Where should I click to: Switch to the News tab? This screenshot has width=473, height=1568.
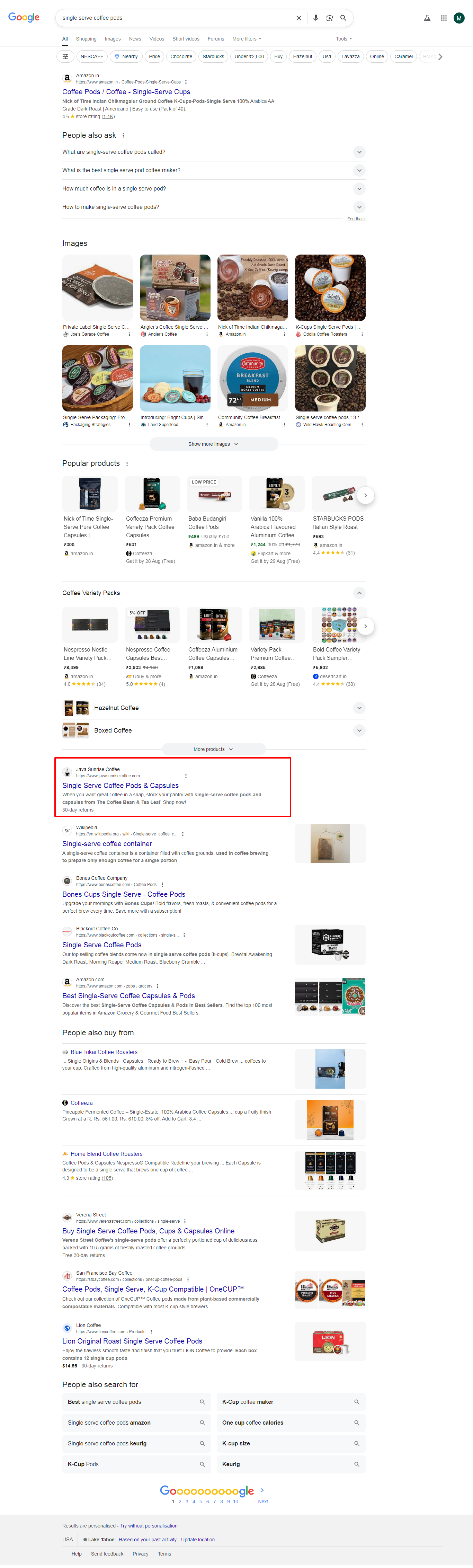point(135,39)
